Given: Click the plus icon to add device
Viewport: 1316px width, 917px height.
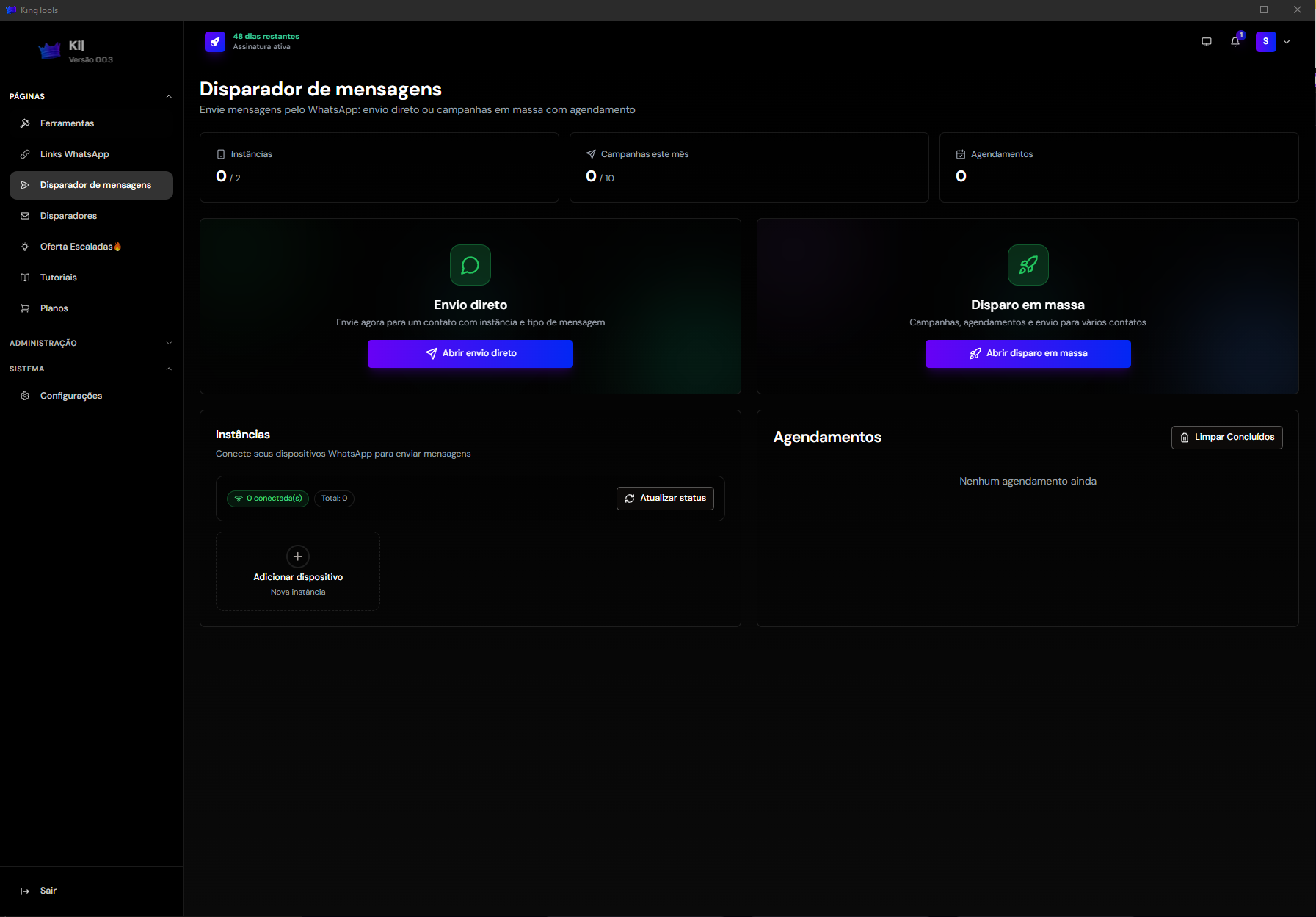Looking at the screenshot, I should coord(298,557).
